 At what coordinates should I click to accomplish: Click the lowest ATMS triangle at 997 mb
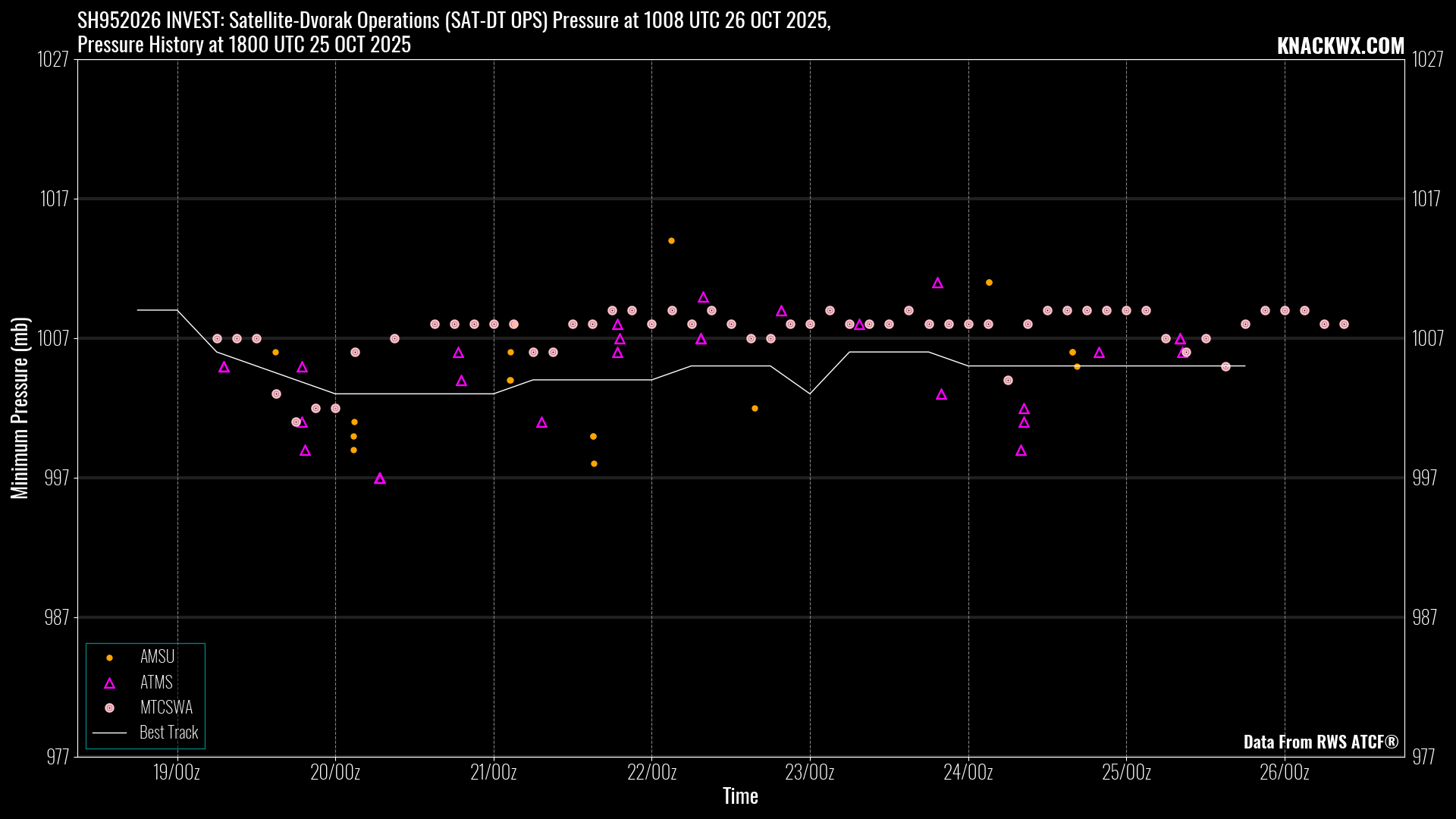click(380, 479)
